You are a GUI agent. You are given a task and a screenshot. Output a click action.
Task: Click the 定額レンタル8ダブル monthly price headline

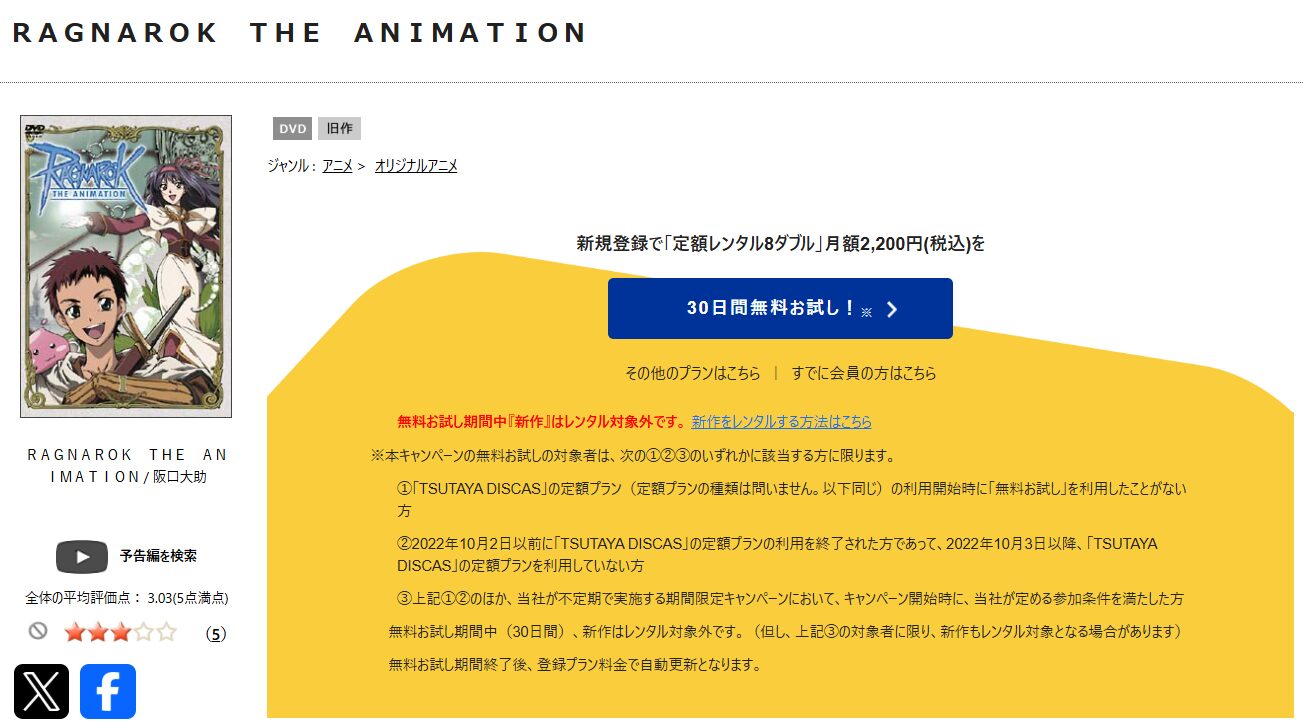(781, 243)
